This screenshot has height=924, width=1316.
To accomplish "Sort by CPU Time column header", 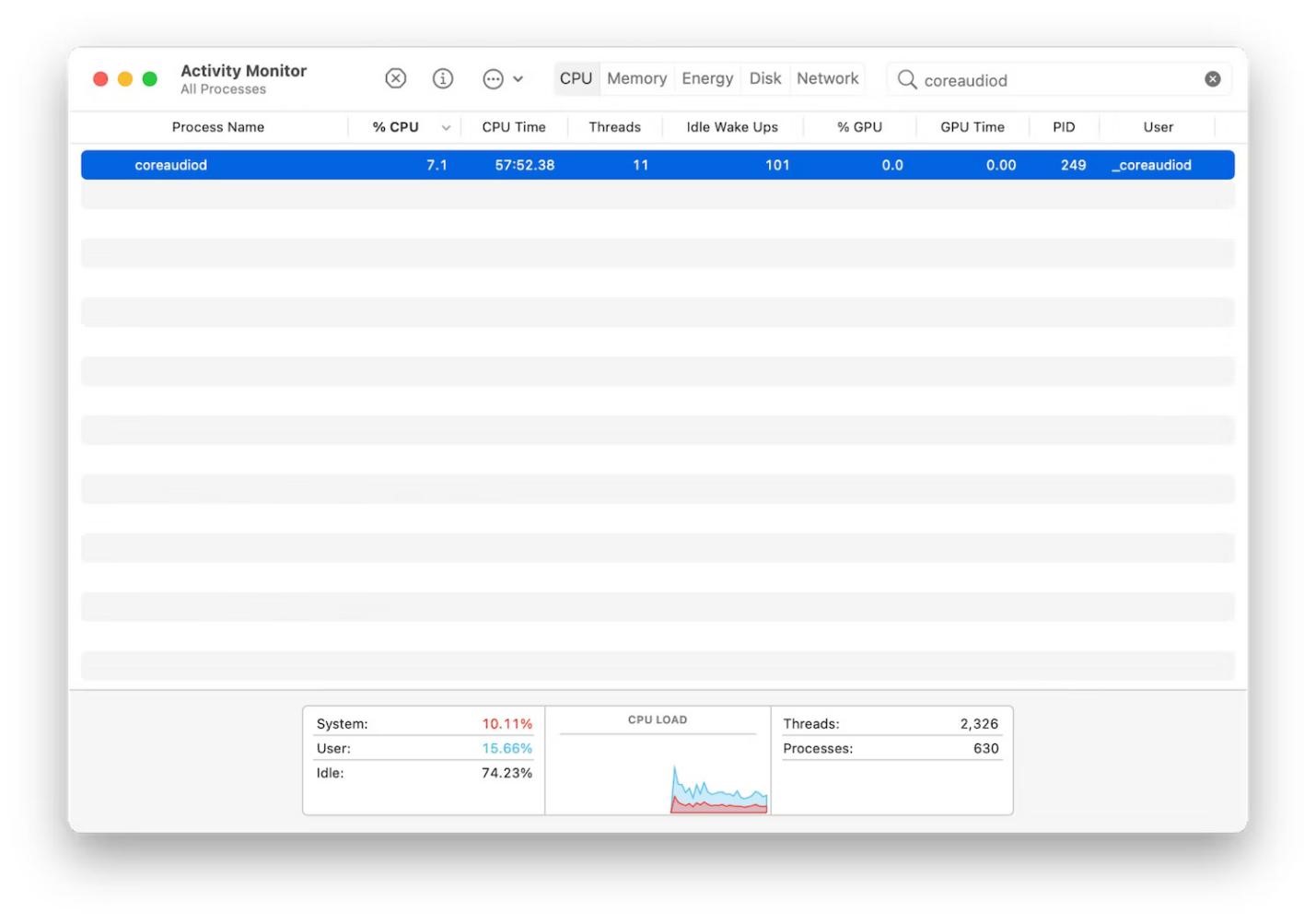I will tap(514, 127).
